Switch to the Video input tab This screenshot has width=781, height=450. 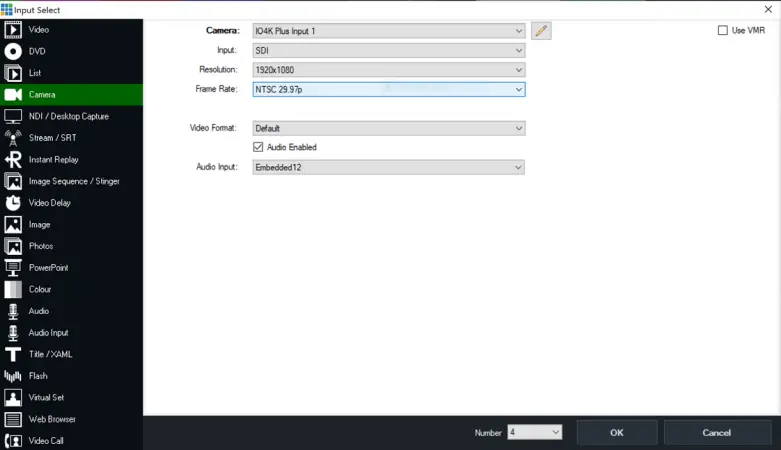point(71,30)
